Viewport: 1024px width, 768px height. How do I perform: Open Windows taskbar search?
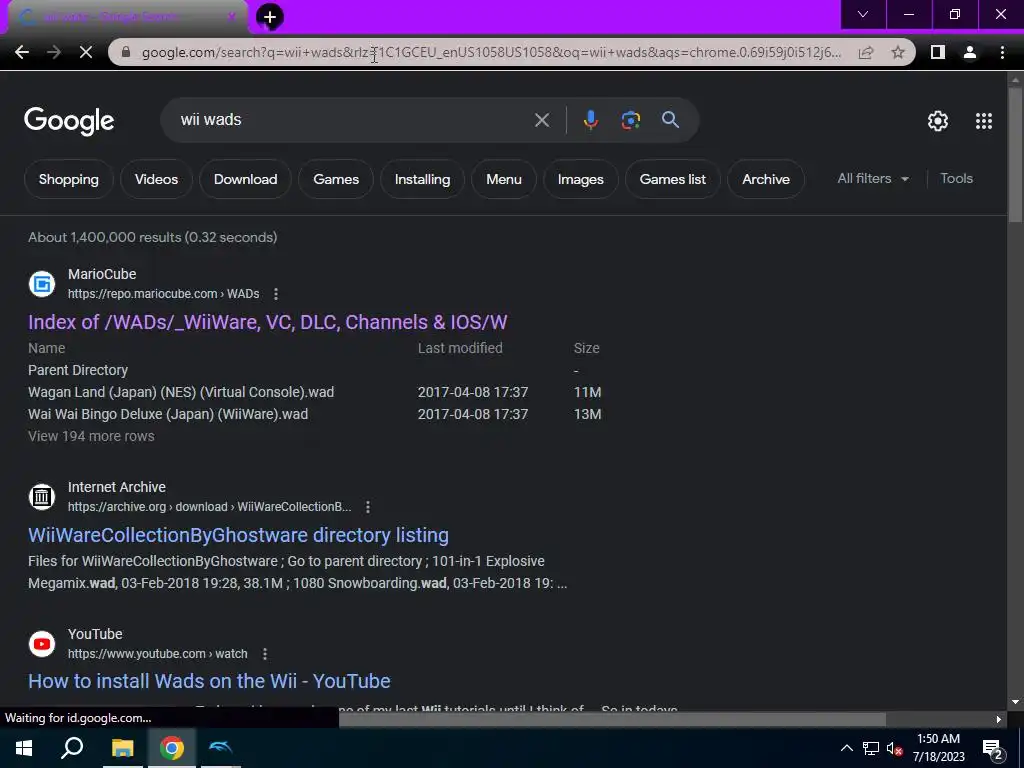72,748
